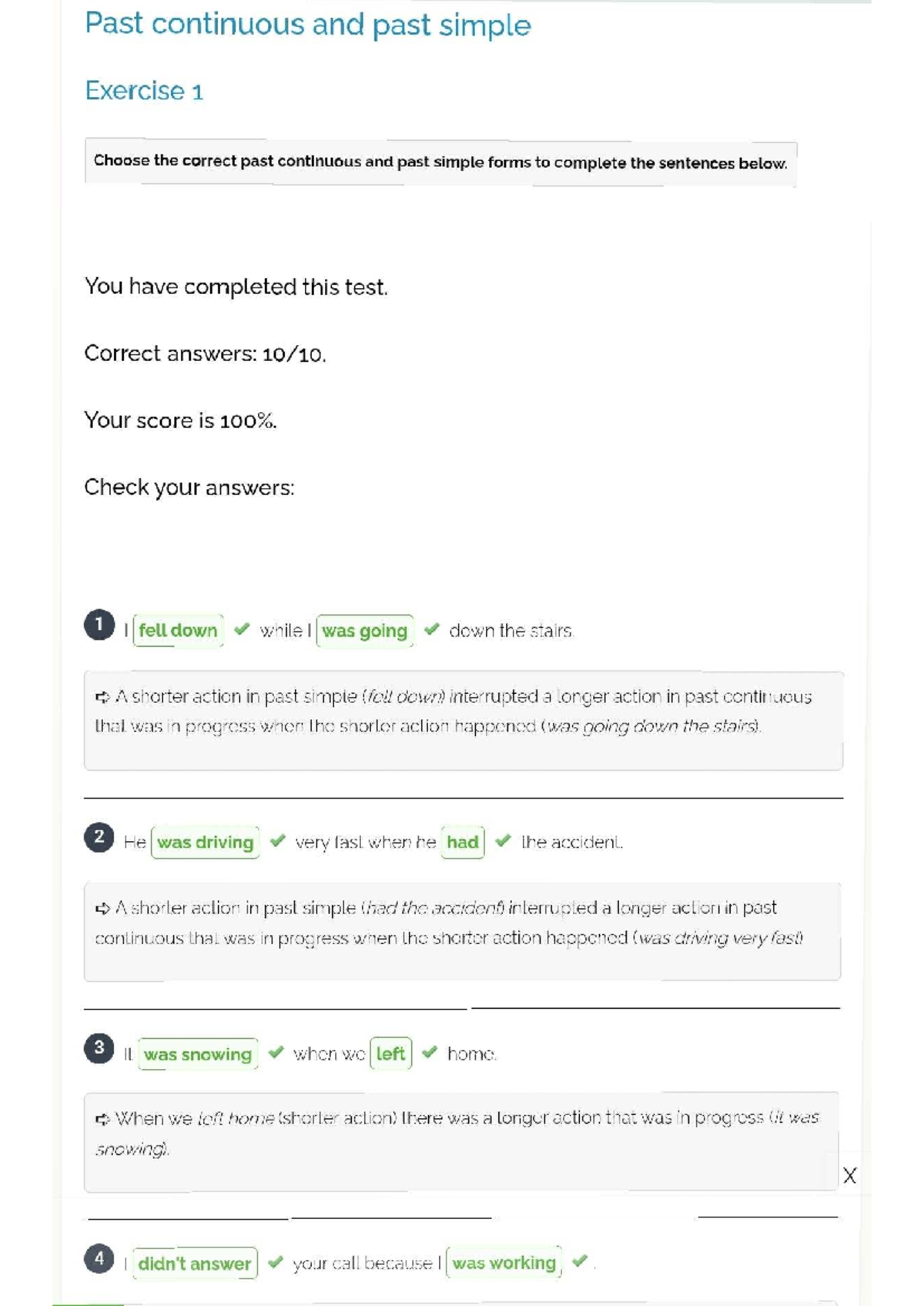The height and width of the screenshot is (1306, 924).
Task: Click the green checkmark after 'was going'
Action: [x=432, y=629]
